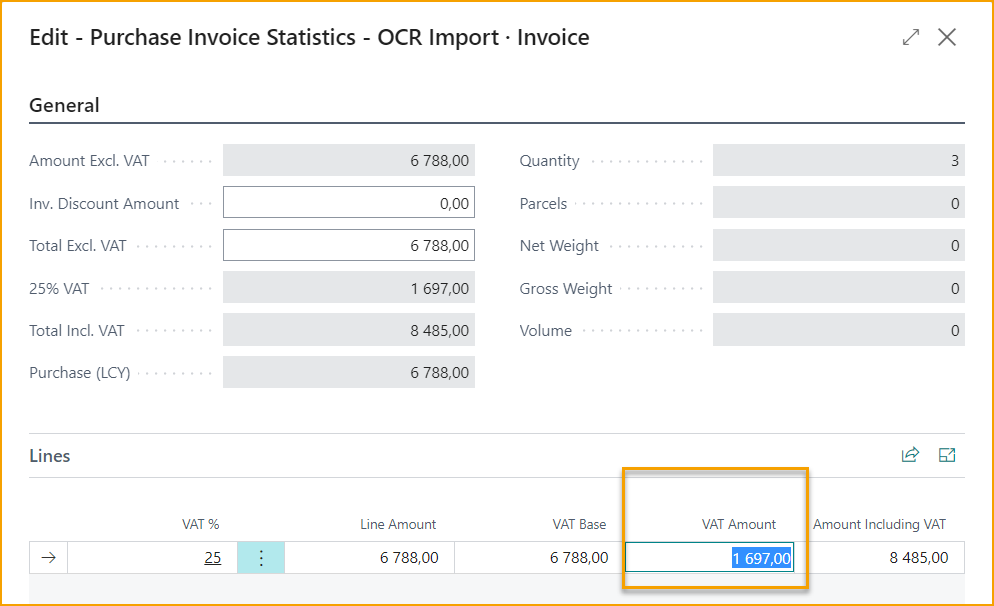This screenshot has height=606, width=994.
Task: Expand the statistics dialog to full screen
Action: coord(910,37)
